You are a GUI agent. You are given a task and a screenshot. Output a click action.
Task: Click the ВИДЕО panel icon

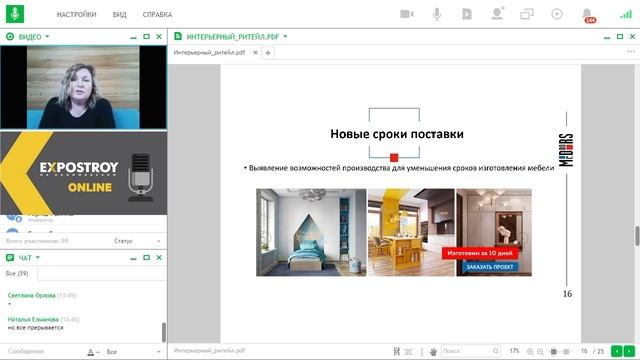click(10, 37)
